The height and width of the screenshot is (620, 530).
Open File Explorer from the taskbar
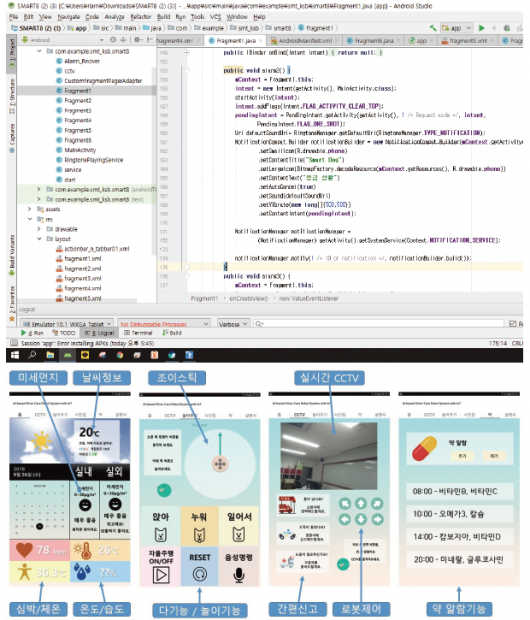pyautogui.click(x=50, y=355)
